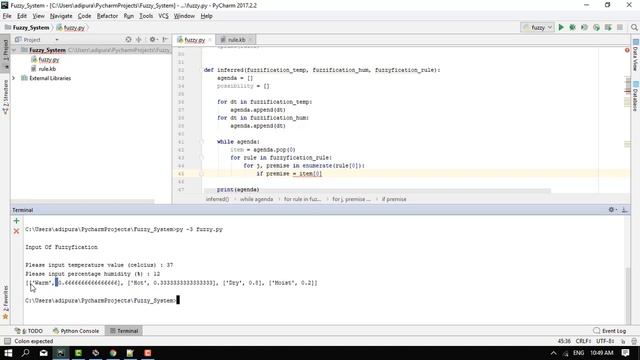Click the stop process square icon

coord(620,27)
